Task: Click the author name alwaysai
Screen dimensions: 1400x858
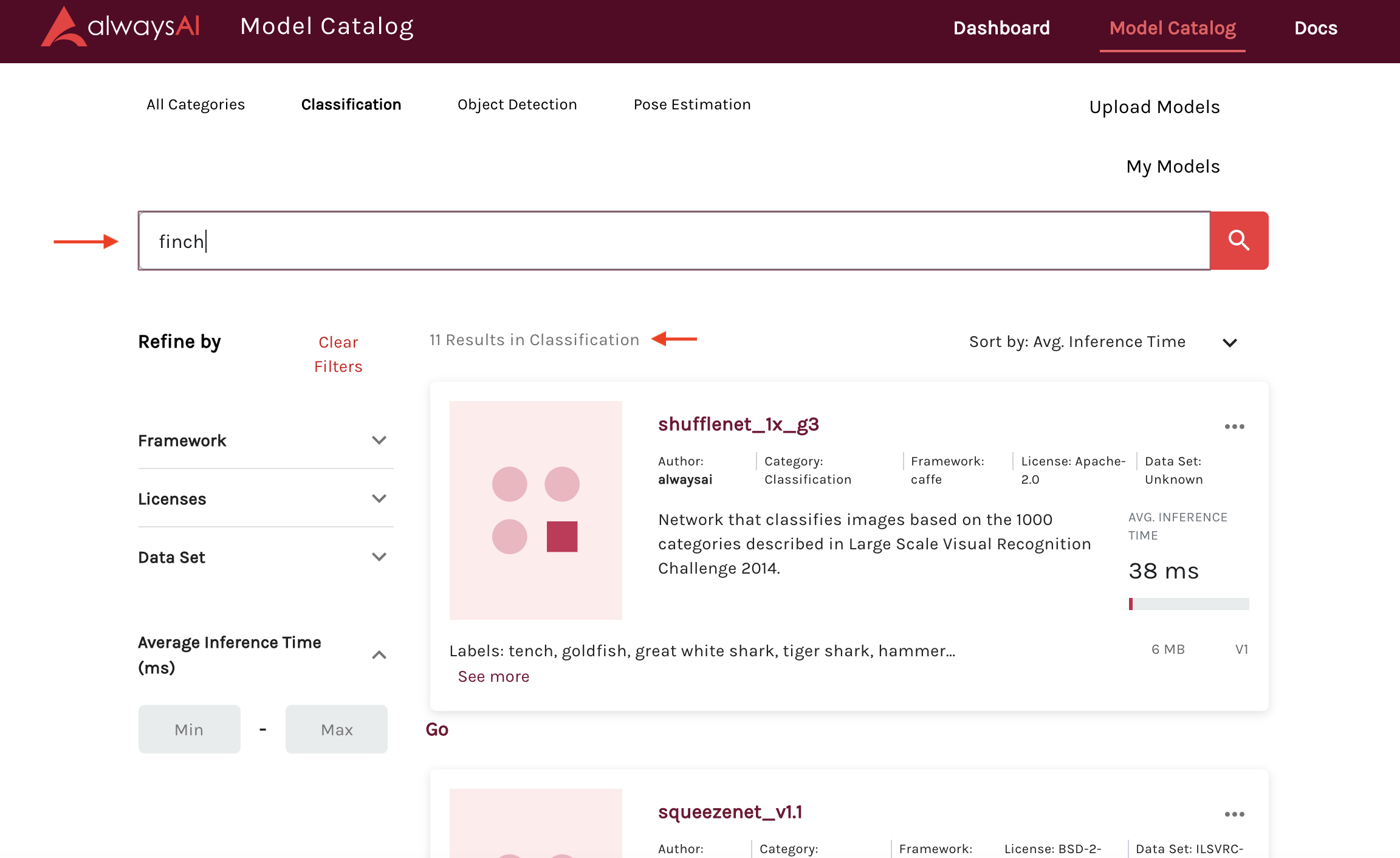Action: [685, 479]
